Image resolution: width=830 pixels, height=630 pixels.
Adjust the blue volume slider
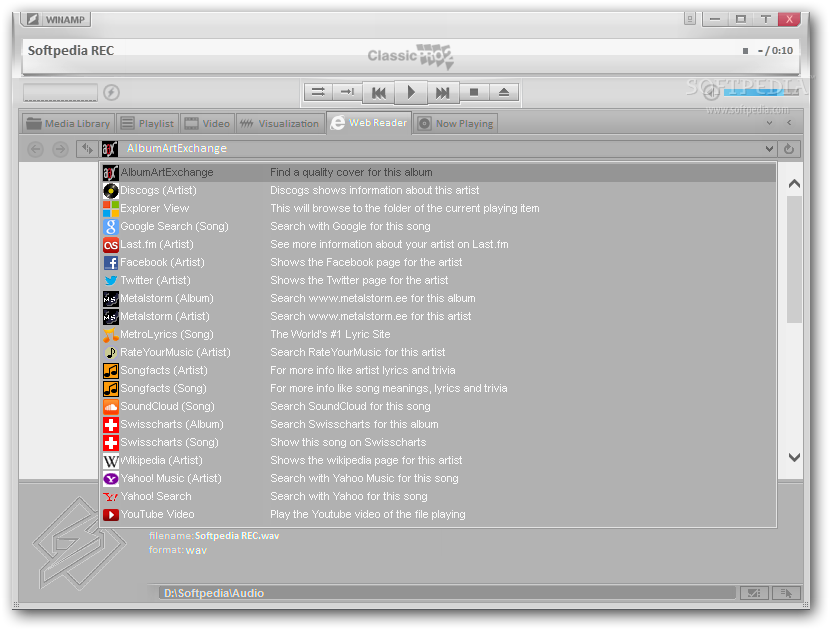click(761, 93)
